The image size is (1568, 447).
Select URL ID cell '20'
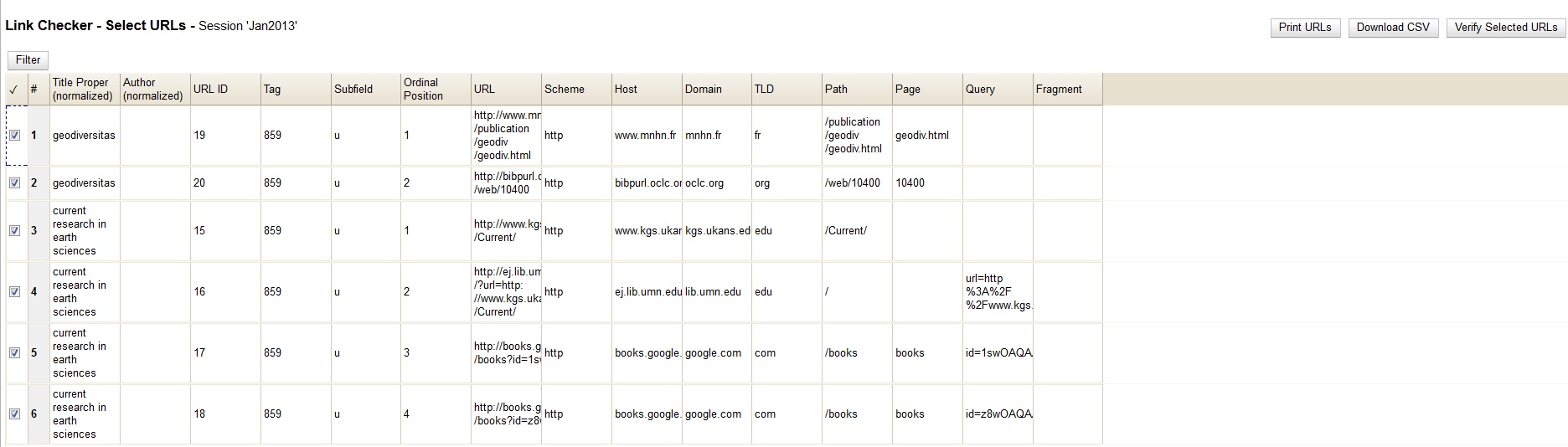(225, 182)
